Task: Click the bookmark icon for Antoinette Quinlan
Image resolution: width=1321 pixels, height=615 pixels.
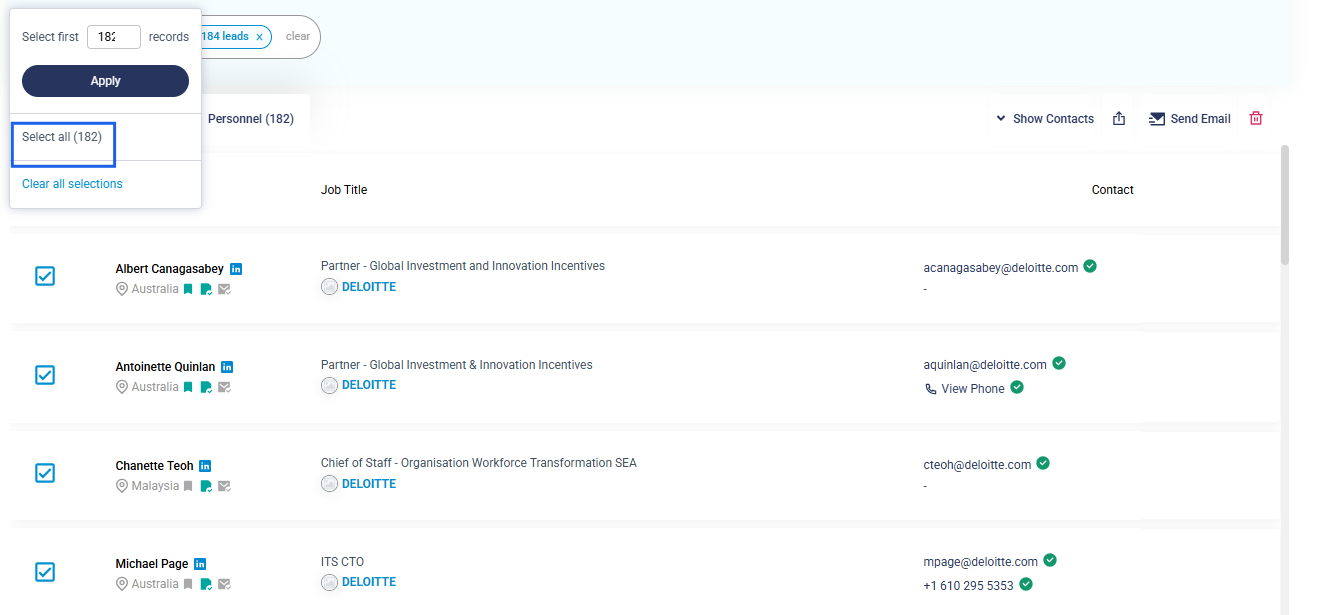Action: pyautogui.click(x=188, y=387)
